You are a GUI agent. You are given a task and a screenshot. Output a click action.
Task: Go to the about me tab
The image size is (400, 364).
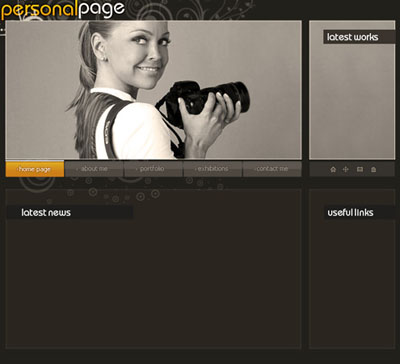tap(94, 169)
